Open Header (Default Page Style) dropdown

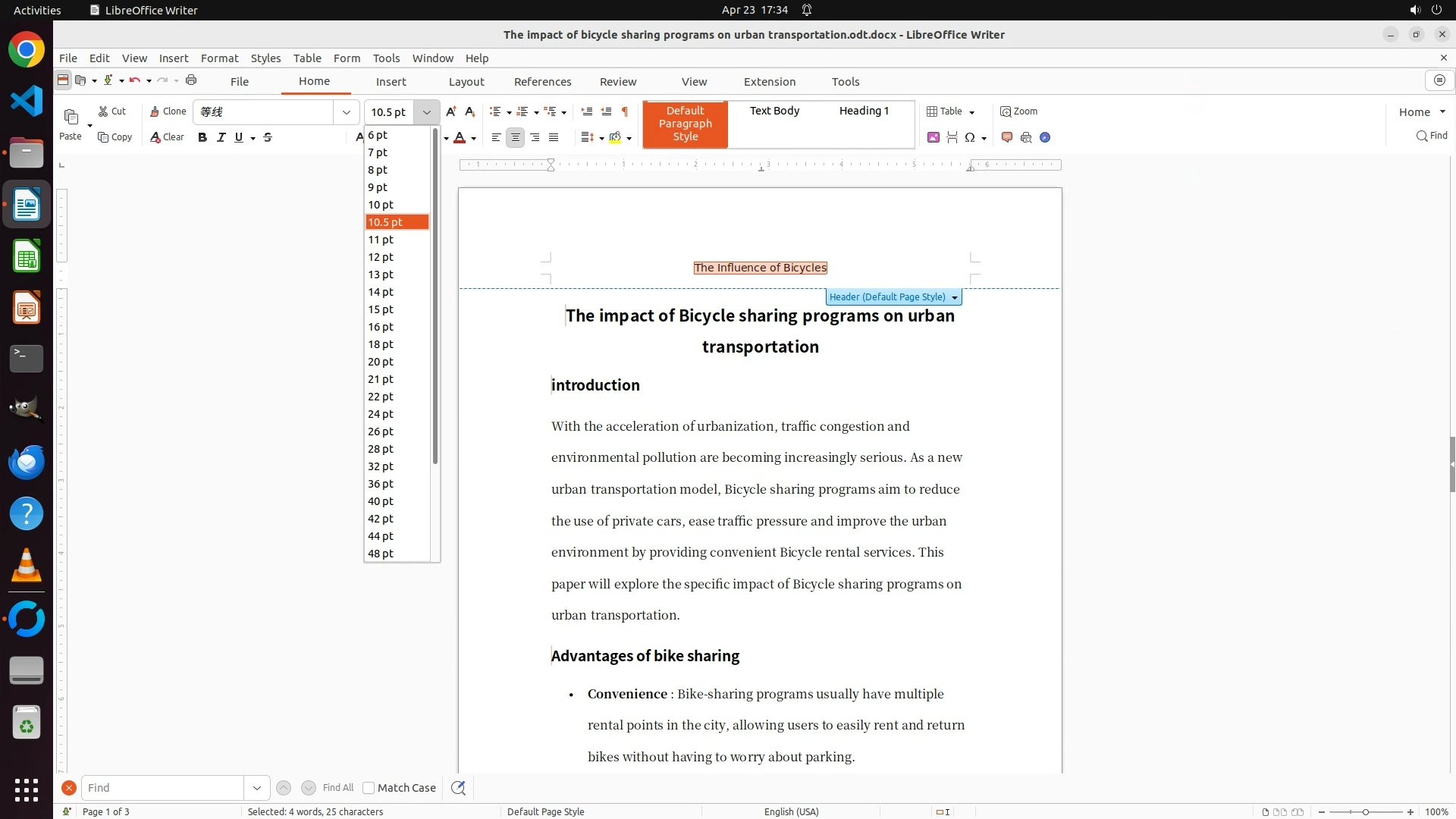click(955, 297)
